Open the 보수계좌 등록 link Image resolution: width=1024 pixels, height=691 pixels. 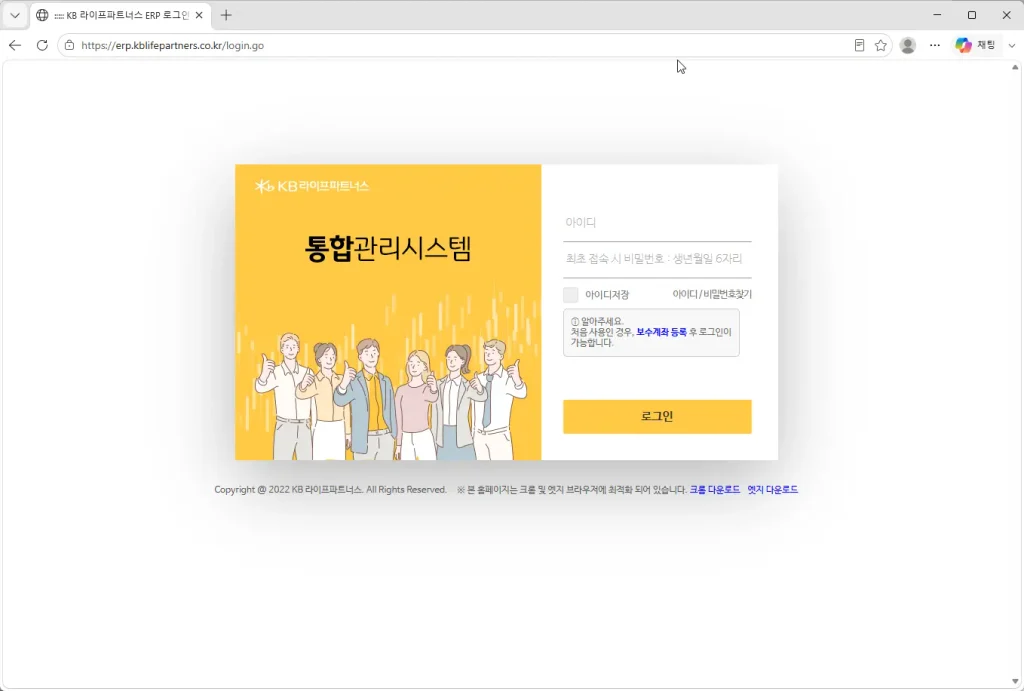coord(662,332)
